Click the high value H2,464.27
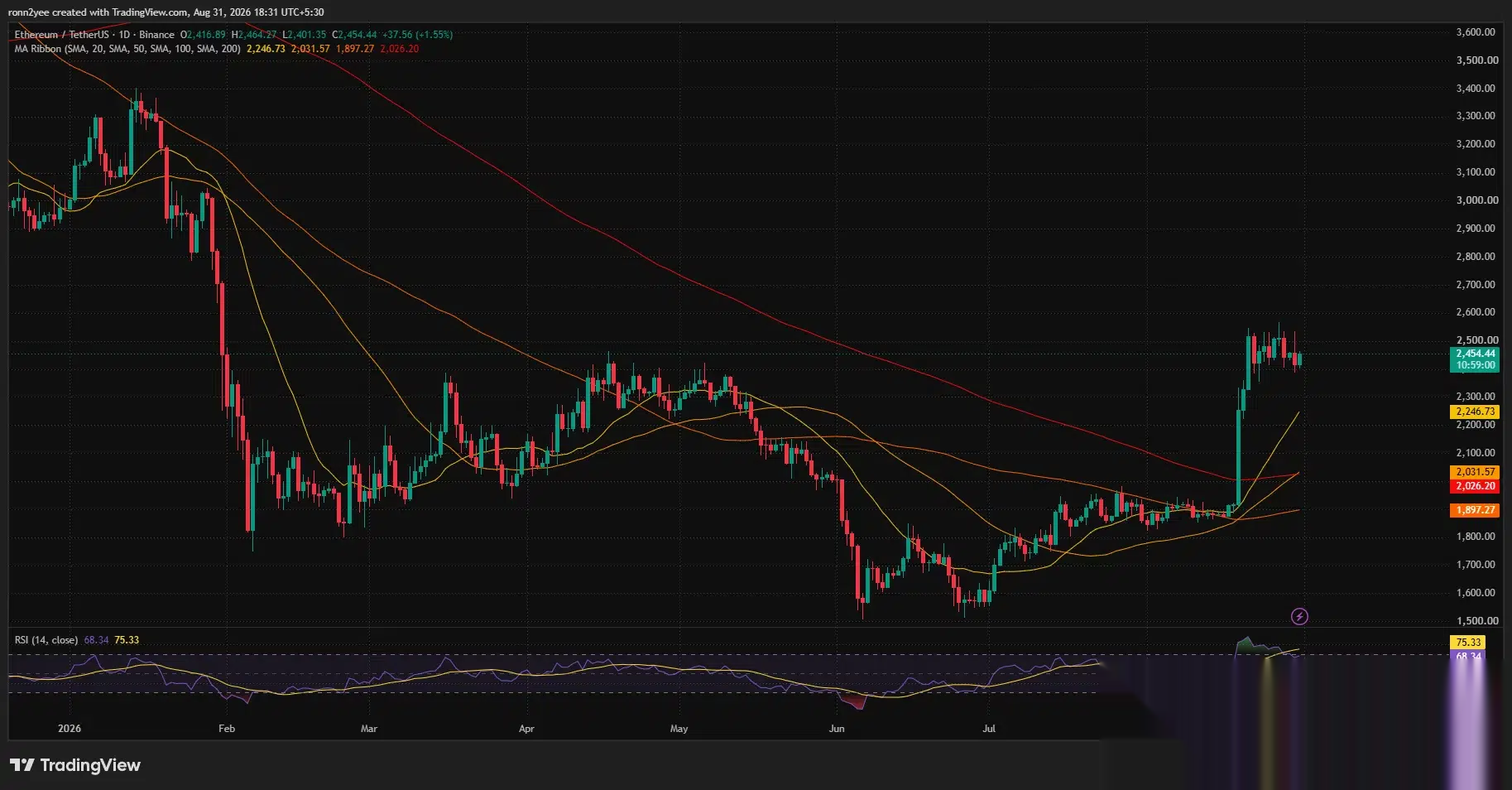The image size is (1512, 790). pos(254,35)
